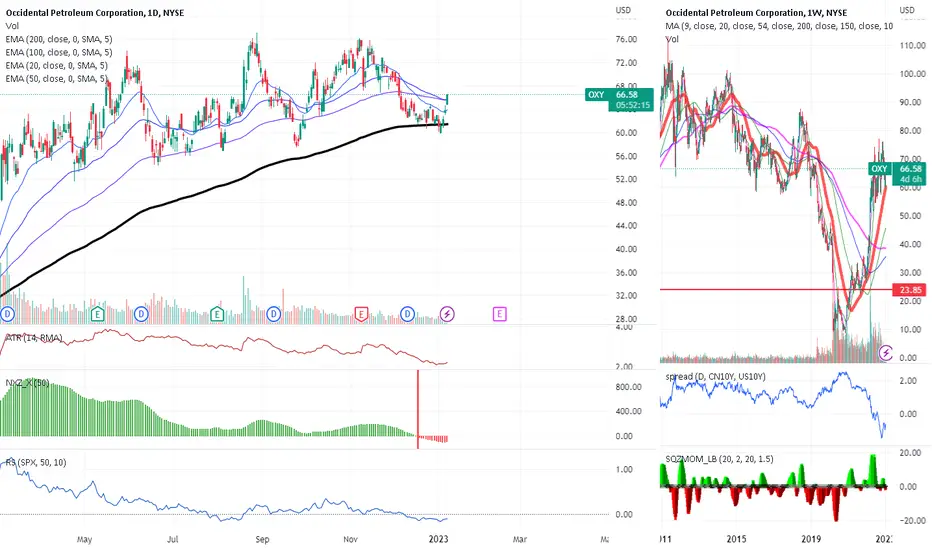
Task: Click the 05:52:15 countdown label
Action: pyautogui.click(x=633, y=106)
